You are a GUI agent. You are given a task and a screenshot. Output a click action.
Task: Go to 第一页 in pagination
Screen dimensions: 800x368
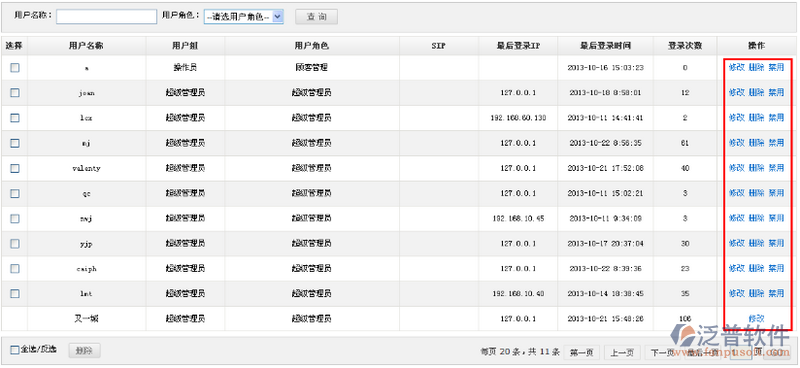pos(582,352)
